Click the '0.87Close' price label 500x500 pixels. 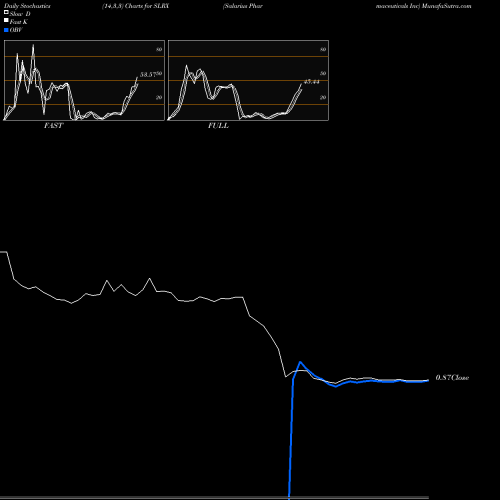(x=452, y=378)
